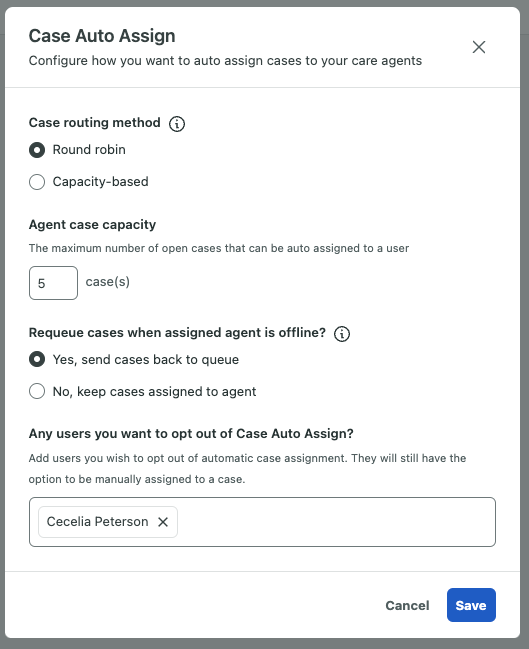Click the Configure how you want subtitle
The height and width of the screenshot is (649, 529).
point(225,61)
